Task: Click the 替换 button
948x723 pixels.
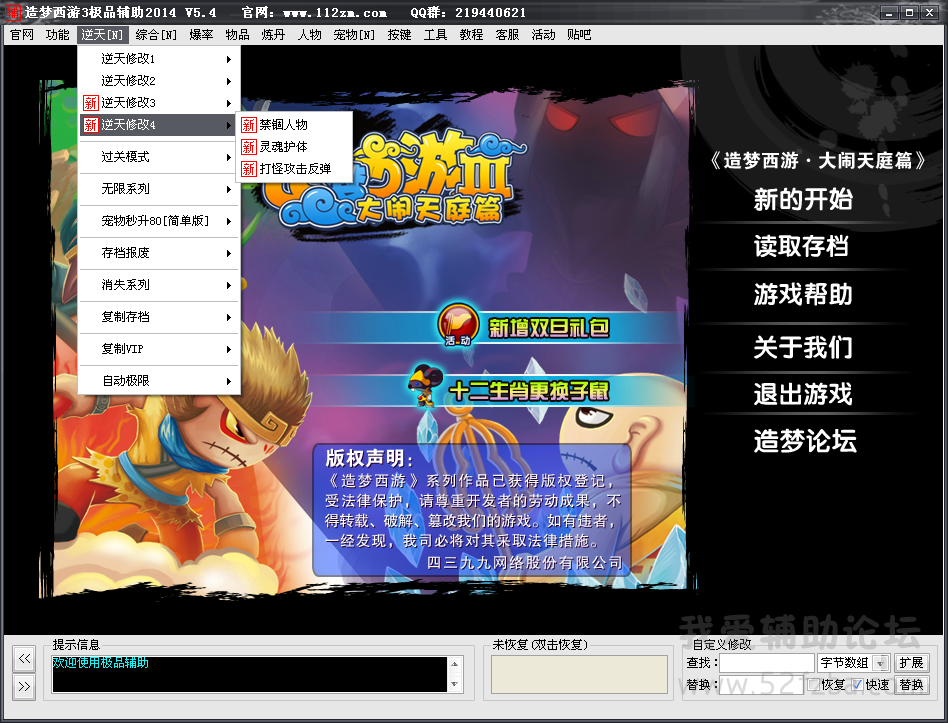Action: tap(911, 685)
